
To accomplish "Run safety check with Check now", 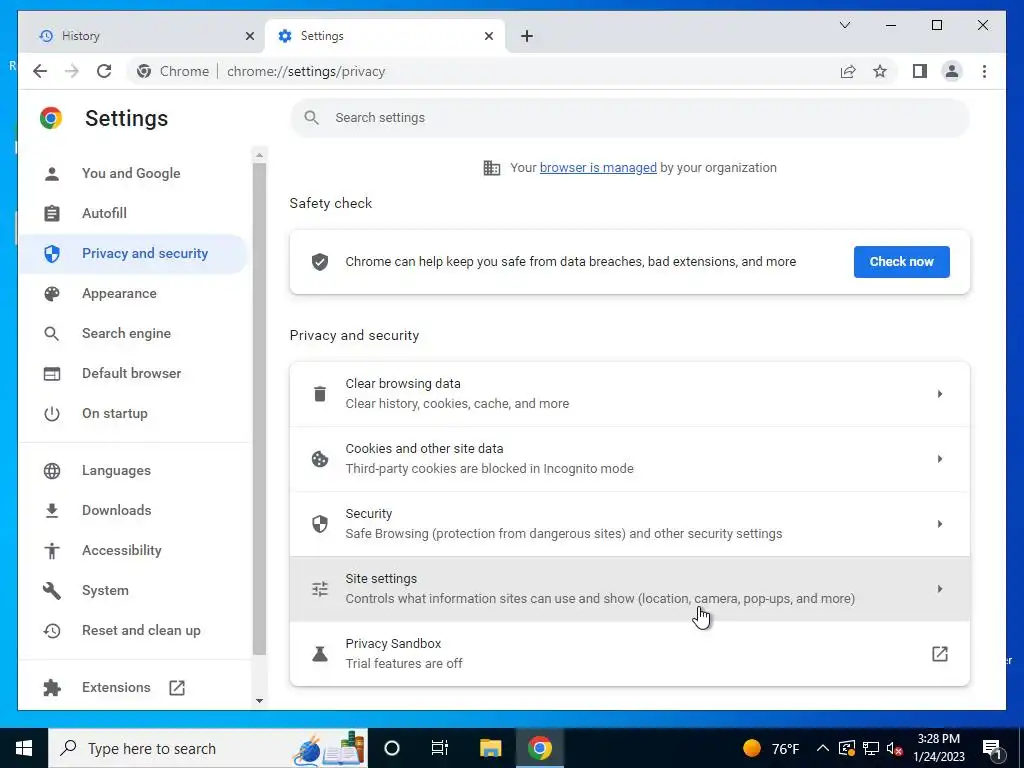I will 901,261.
